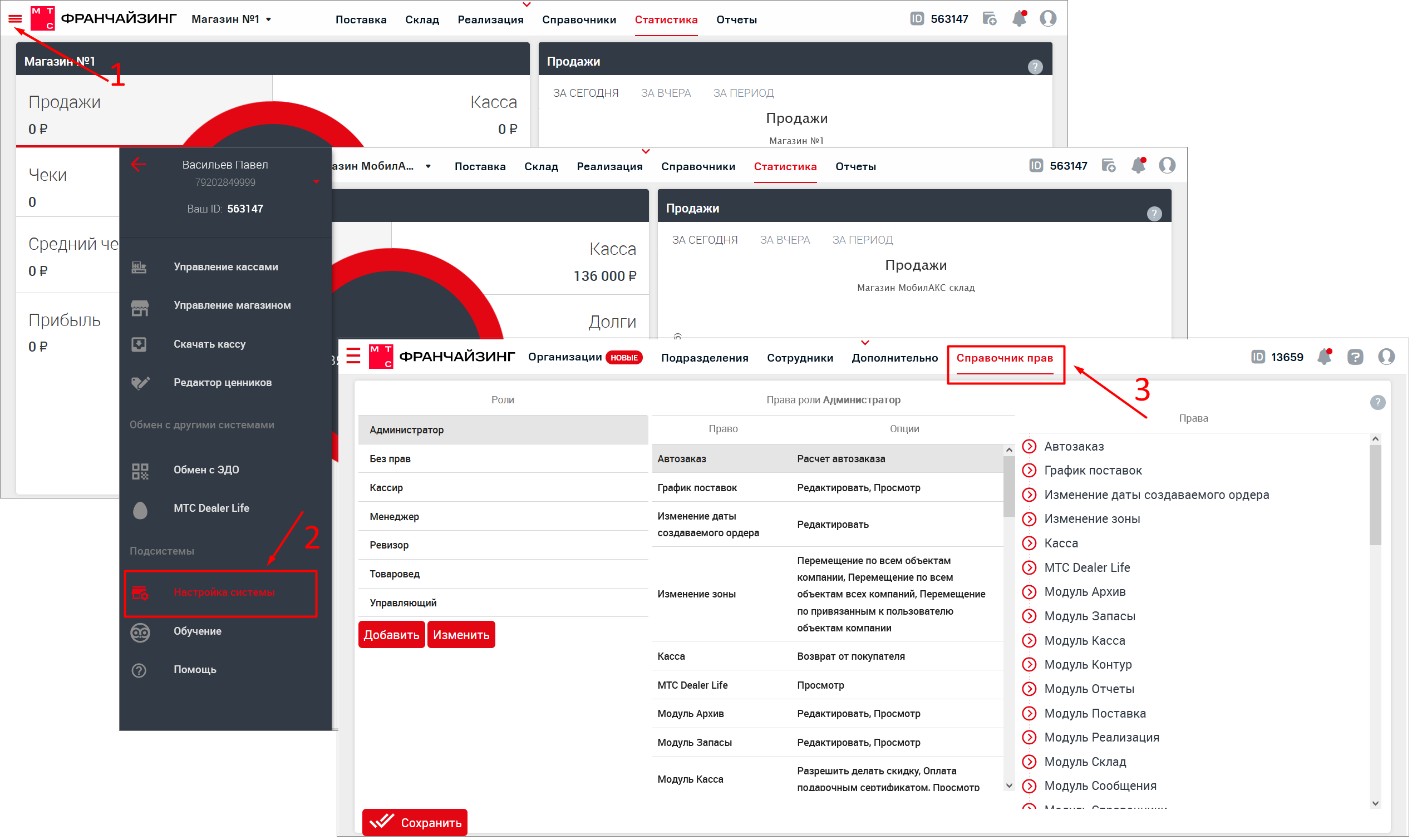Click the ID badge icon next to 563147 in top window
This screenshot has width=1417, height=840.
click(x=917, y=19)
